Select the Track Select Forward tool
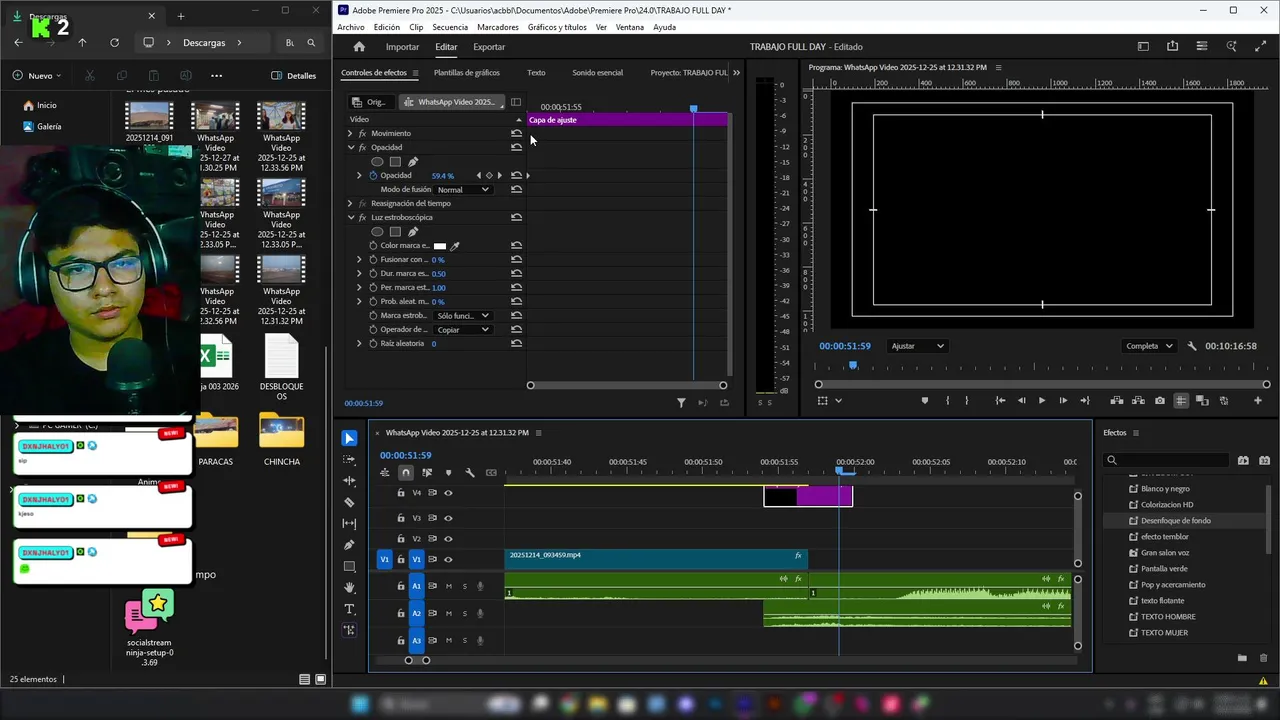The image size is (1280, 720). click(349, 460)
